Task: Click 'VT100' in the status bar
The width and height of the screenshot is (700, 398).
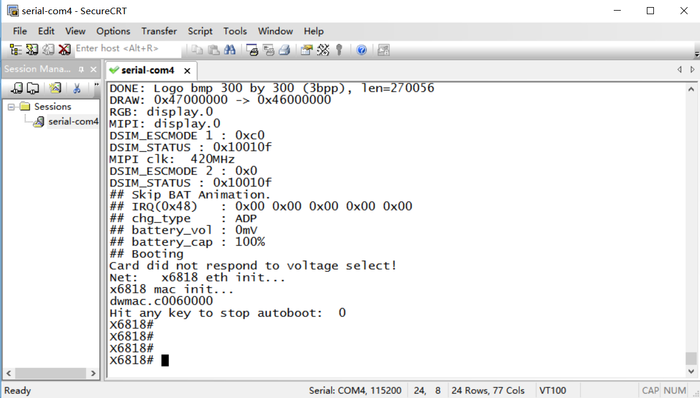Action: [x=553, y=390]
